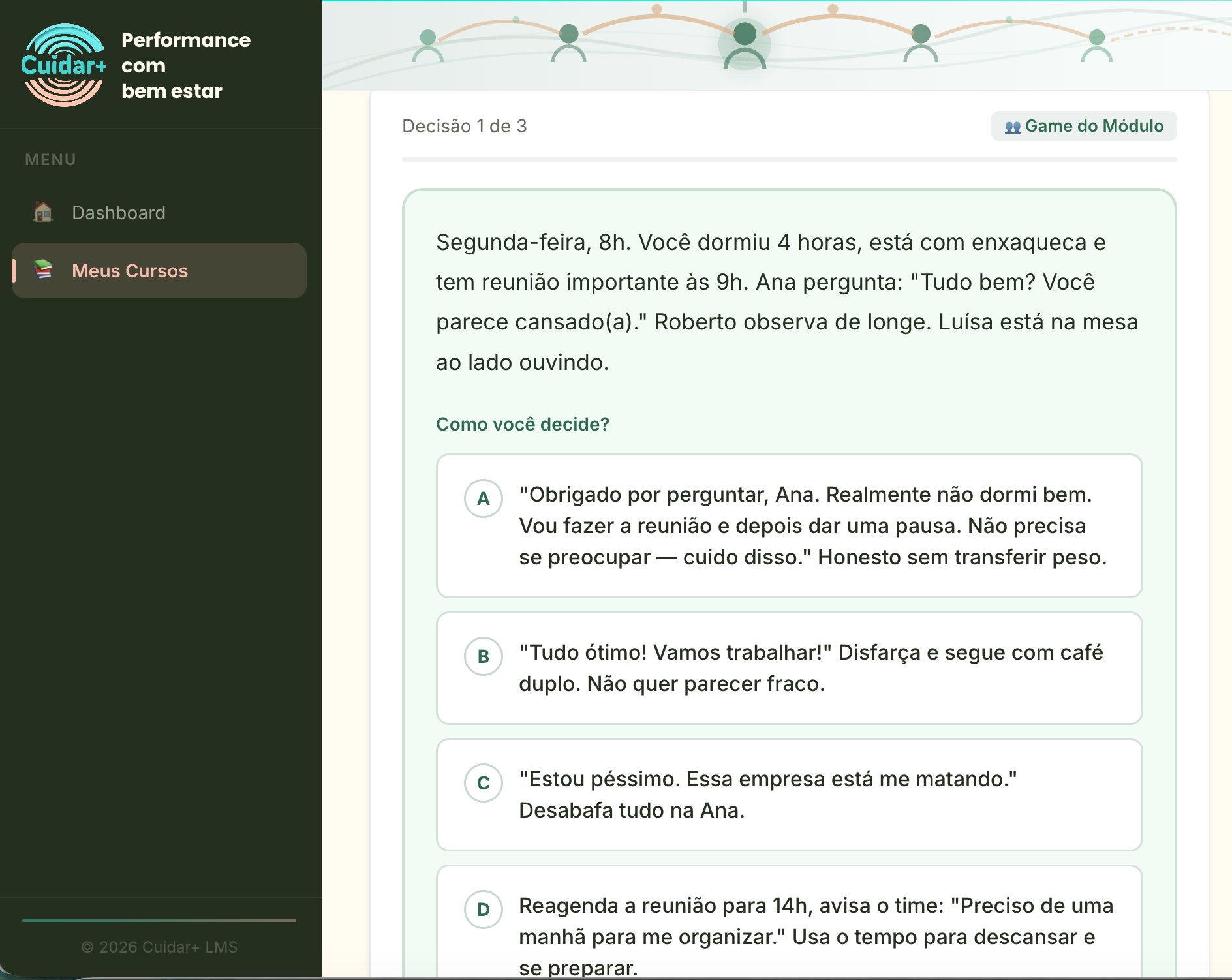Click the second person icon from the left
The height and width of the screenshot is (980, 1232).
click(x=569, y=43)
